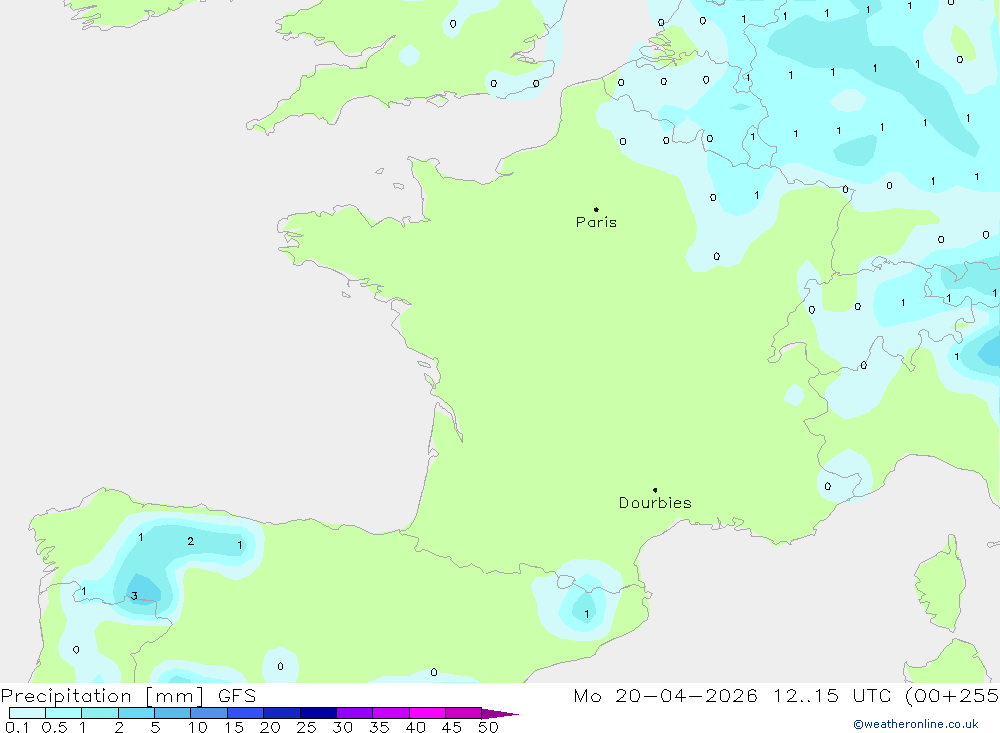Click the legend label 25
The height and width of the screenshot is (733, 1000).
pyautogui.click(x=306, y=727)
